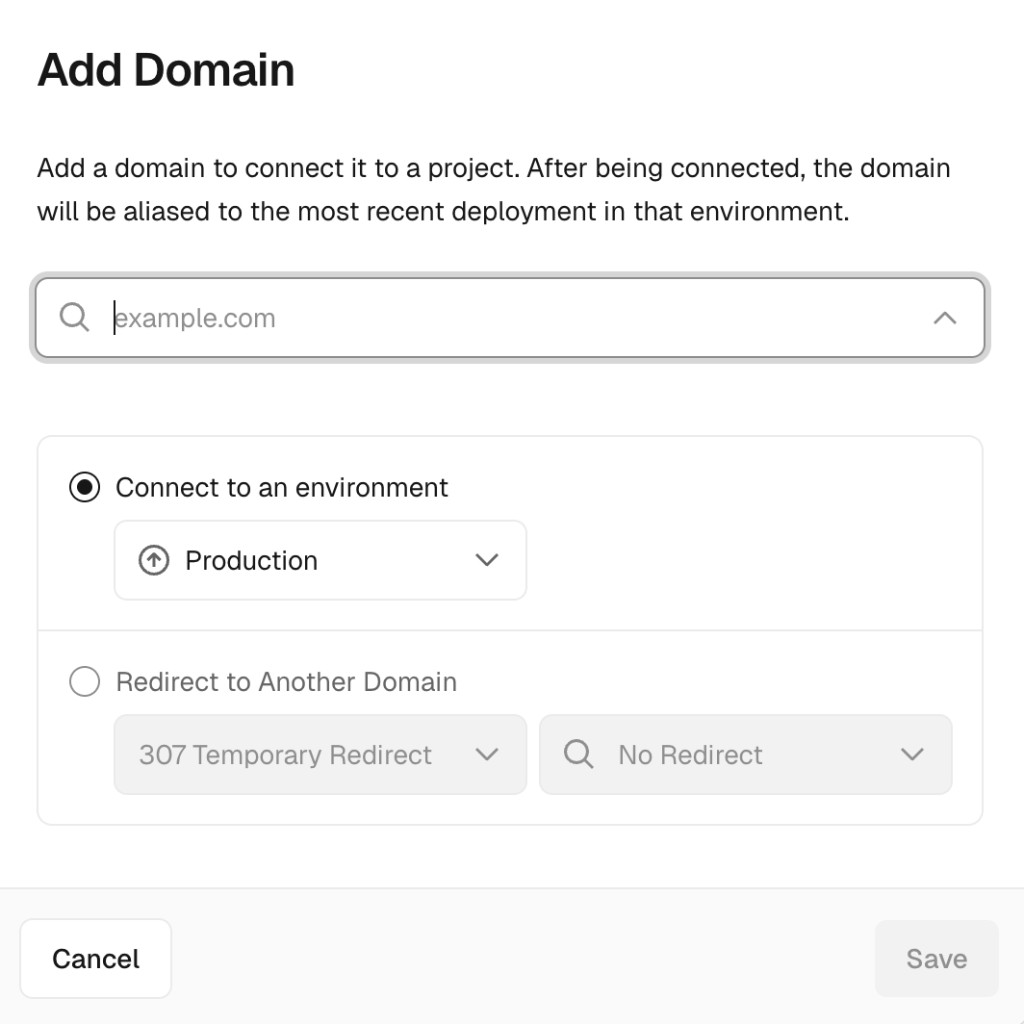Click the search magnifier icon in domain field
Viewport: 1024px width, 1024px height.
pos(74,318)
